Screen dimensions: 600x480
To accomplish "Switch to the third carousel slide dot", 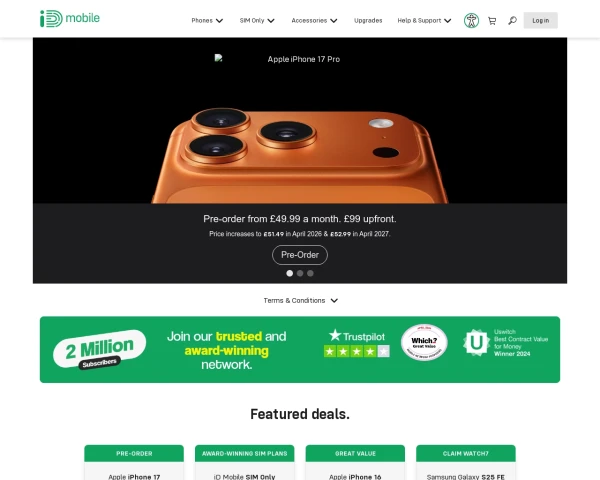I will click(x=310, y=273).
